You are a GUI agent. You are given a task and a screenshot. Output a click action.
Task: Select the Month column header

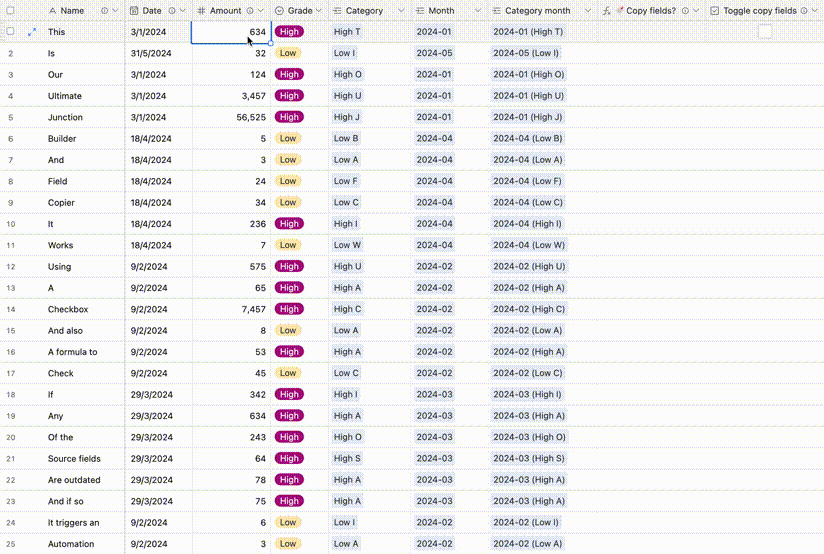(441, 11)
